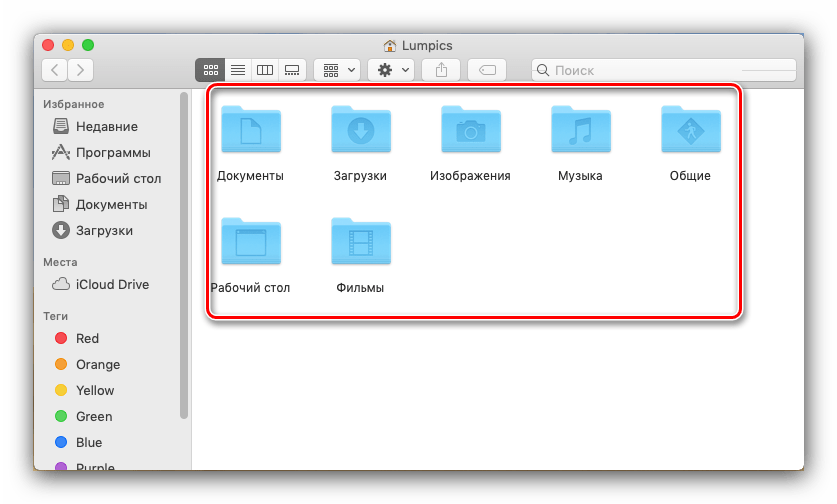Click the Share toolbar button

(x=440, y=70)
